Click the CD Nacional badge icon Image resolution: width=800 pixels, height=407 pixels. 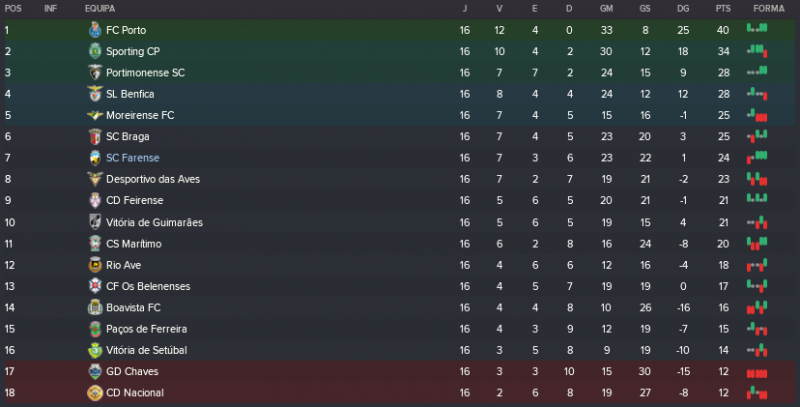95,392
